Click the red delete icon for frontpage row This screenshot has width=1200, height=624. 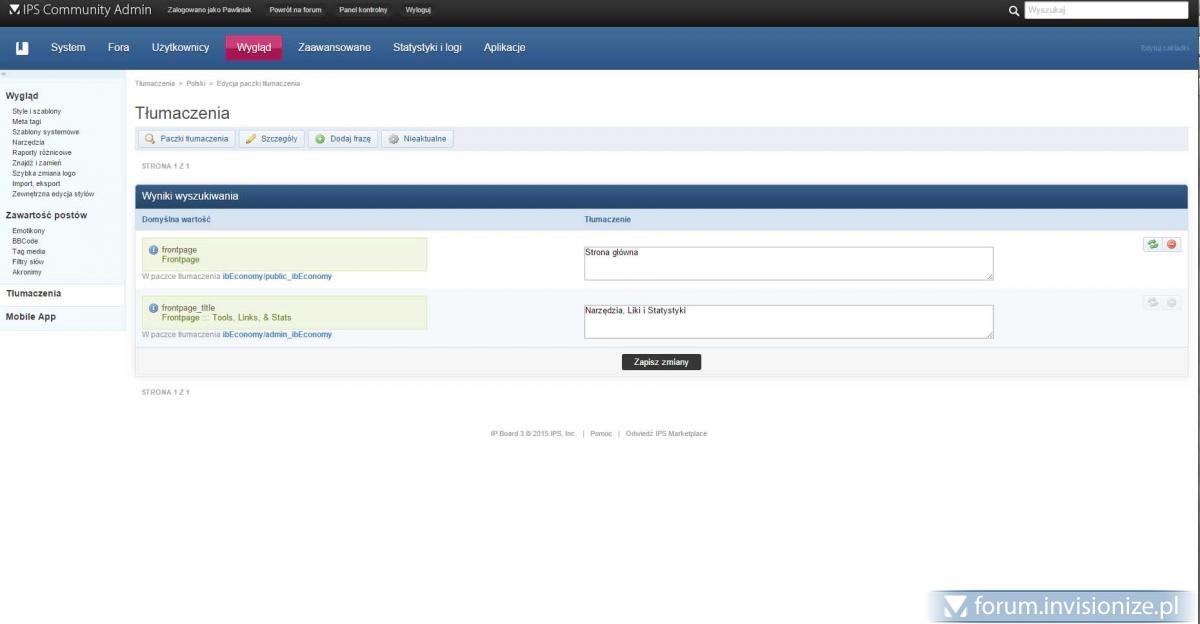click(1171, 244)
